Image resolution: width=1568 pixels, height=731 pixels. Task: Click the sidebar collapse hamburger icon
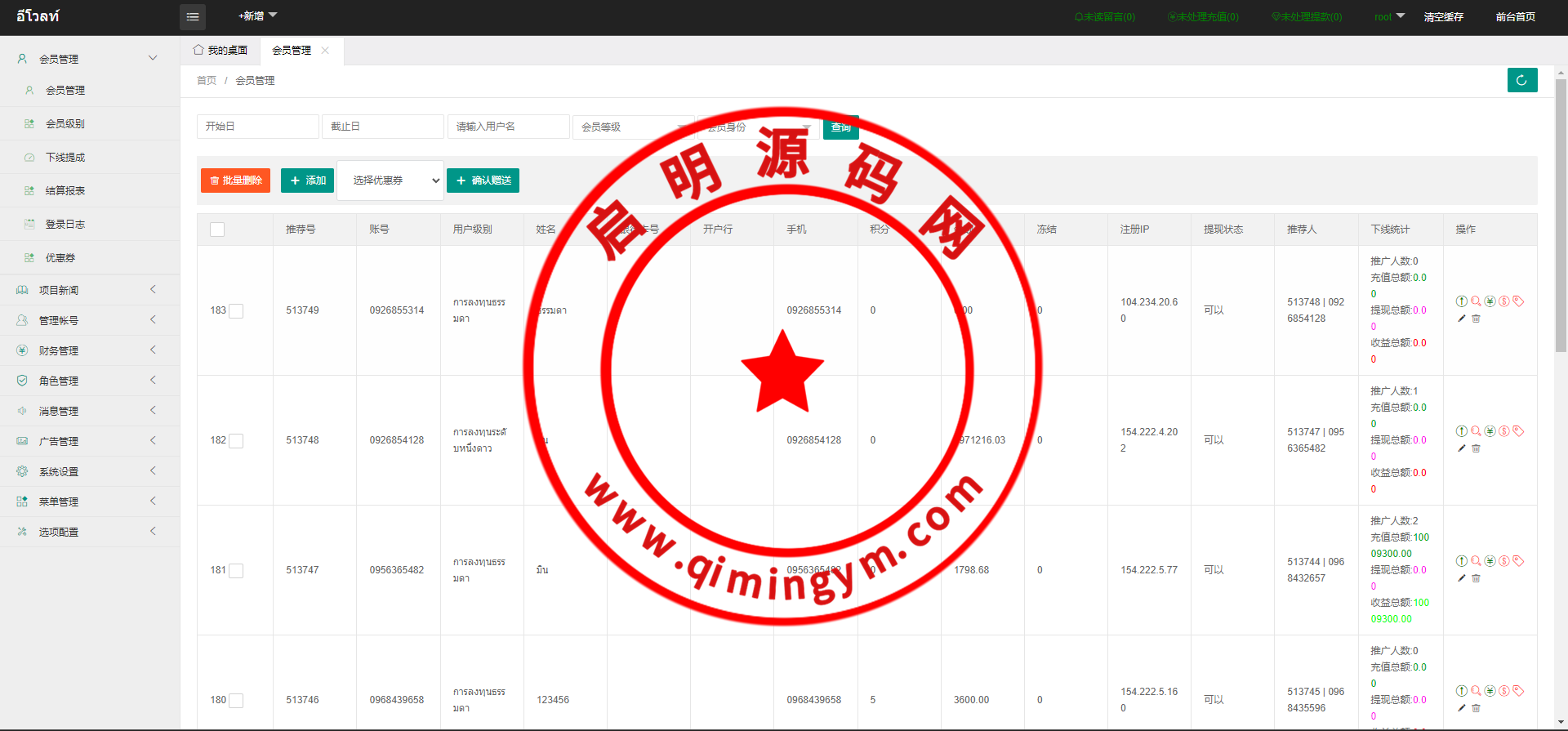pos(193,16)
